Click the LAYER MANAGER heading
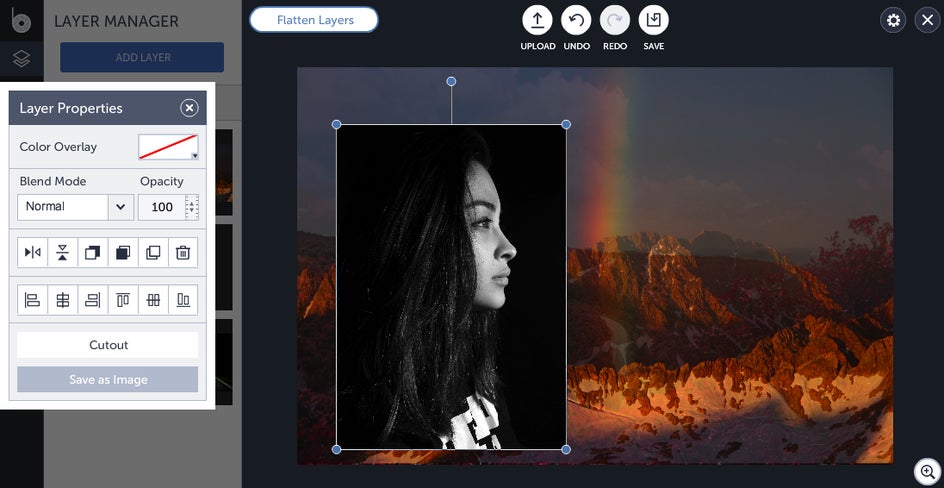This screenshot has width=944, height=488. tap(116, 21)
